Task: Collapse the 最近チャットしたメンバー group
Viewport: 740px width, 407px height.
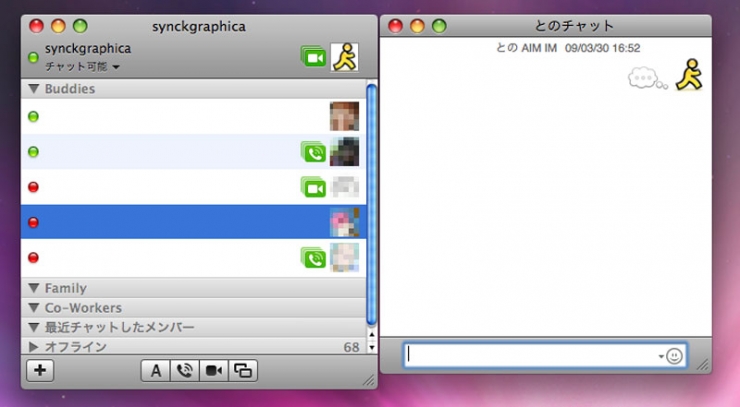Action: click(34, 327)
